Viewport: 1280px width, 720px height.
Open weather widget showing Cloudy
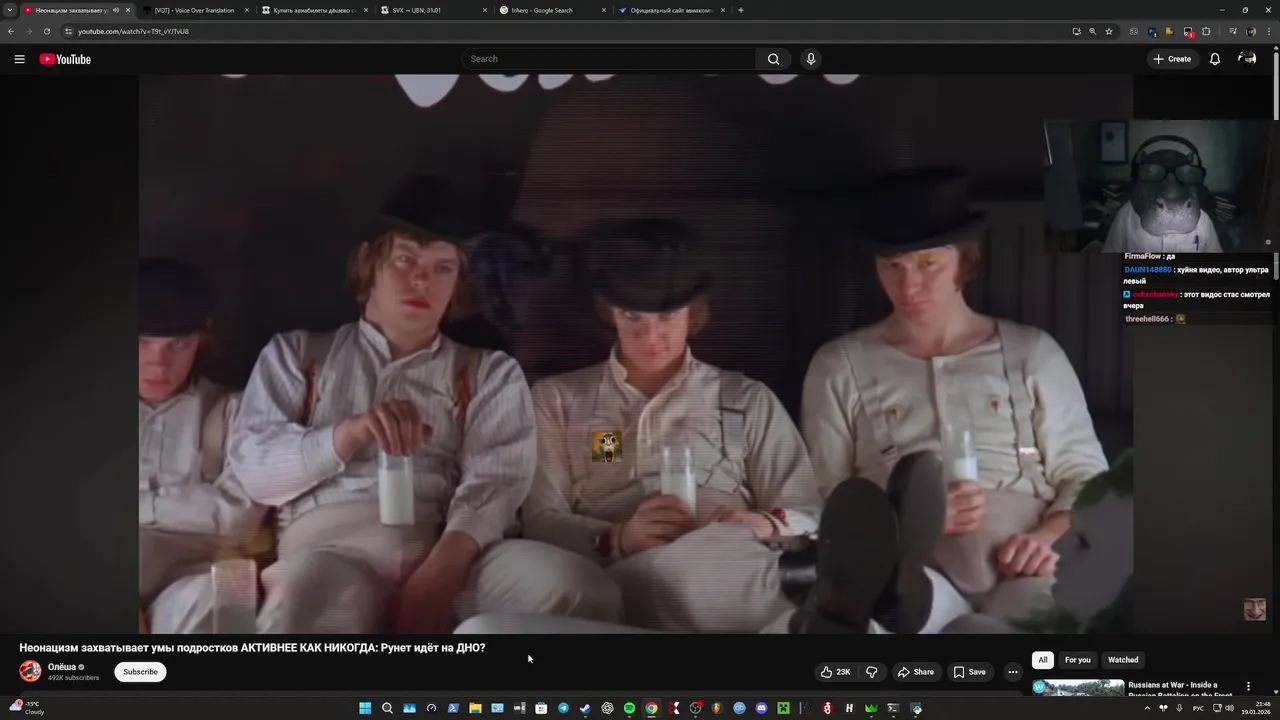(27, 708)
